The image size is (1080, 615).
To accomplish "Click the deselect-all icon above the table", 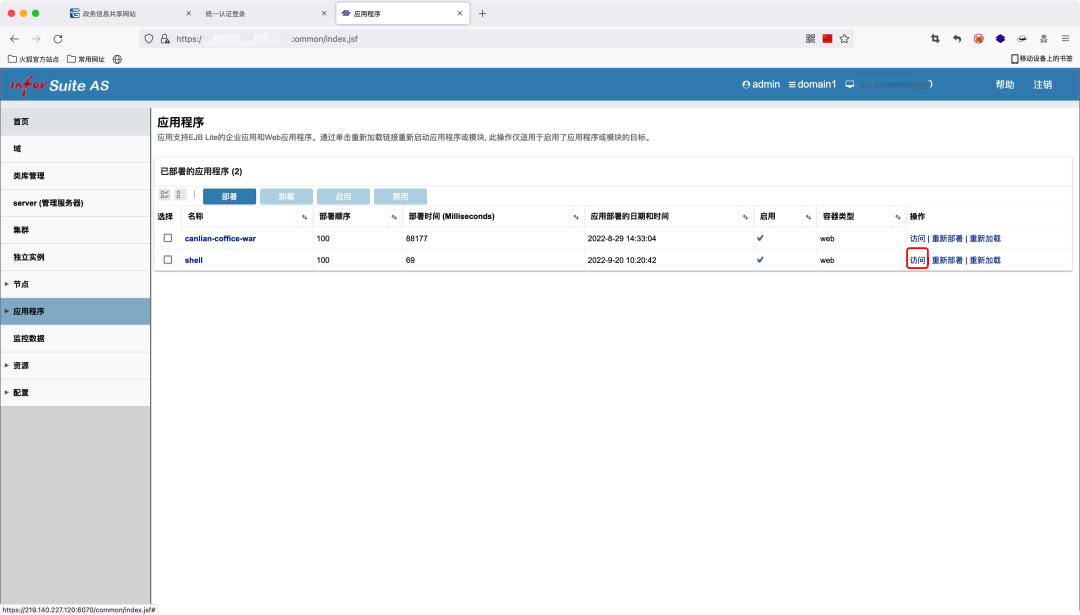I will pos(179,195).
